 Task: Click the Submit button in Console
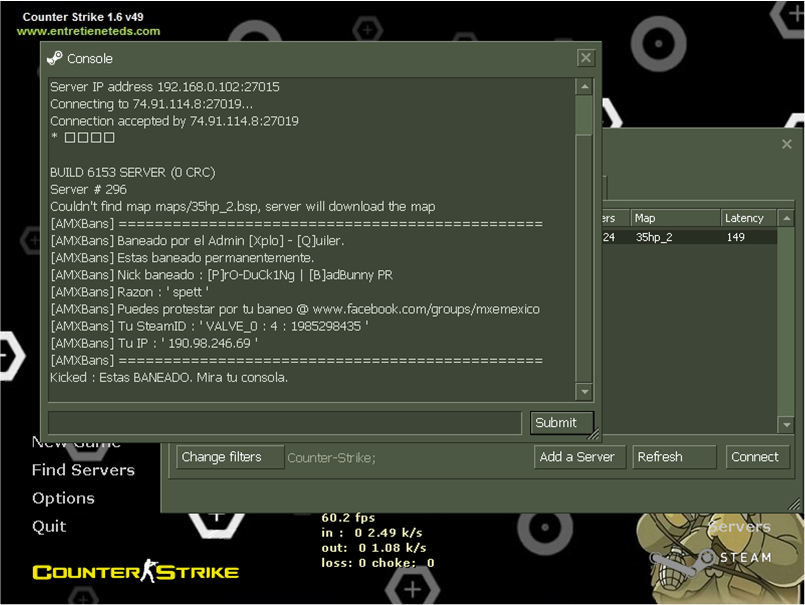pyautogui.click(x=562, y=423)
